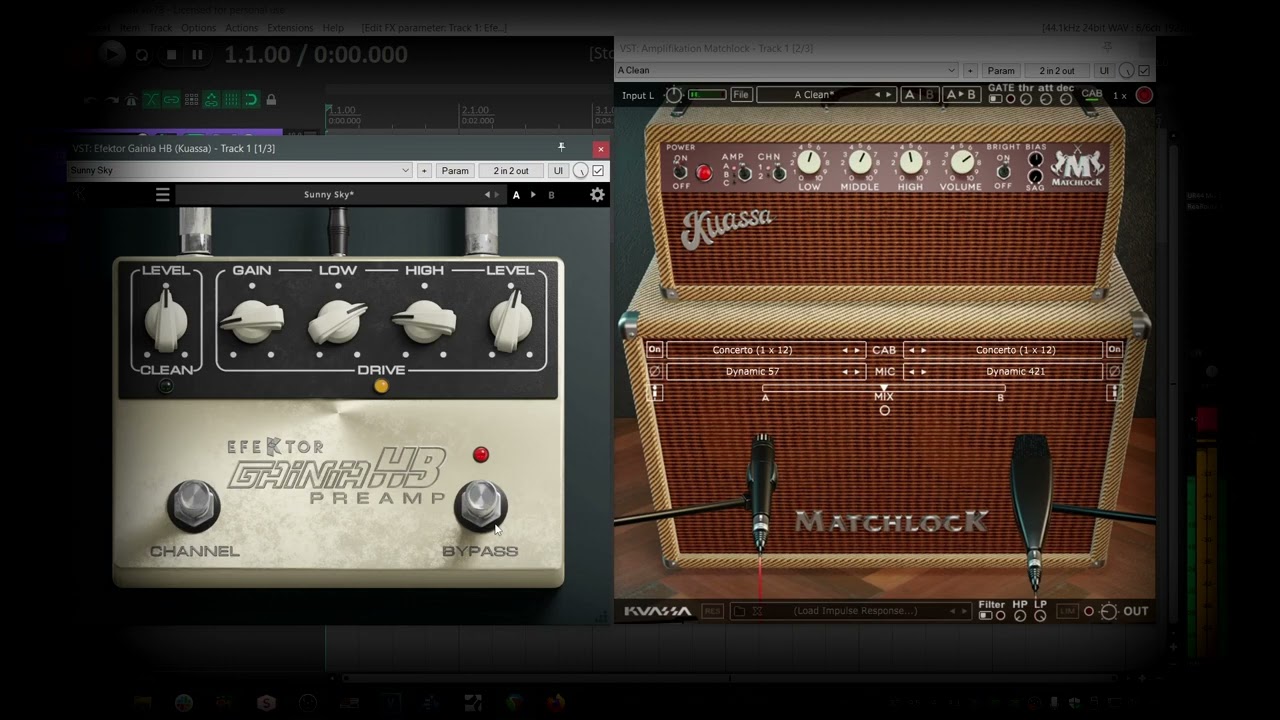Click left mic position slider
Image resolution: width=1280 pixels, height=720 pixels.
(x=655, y=393)
